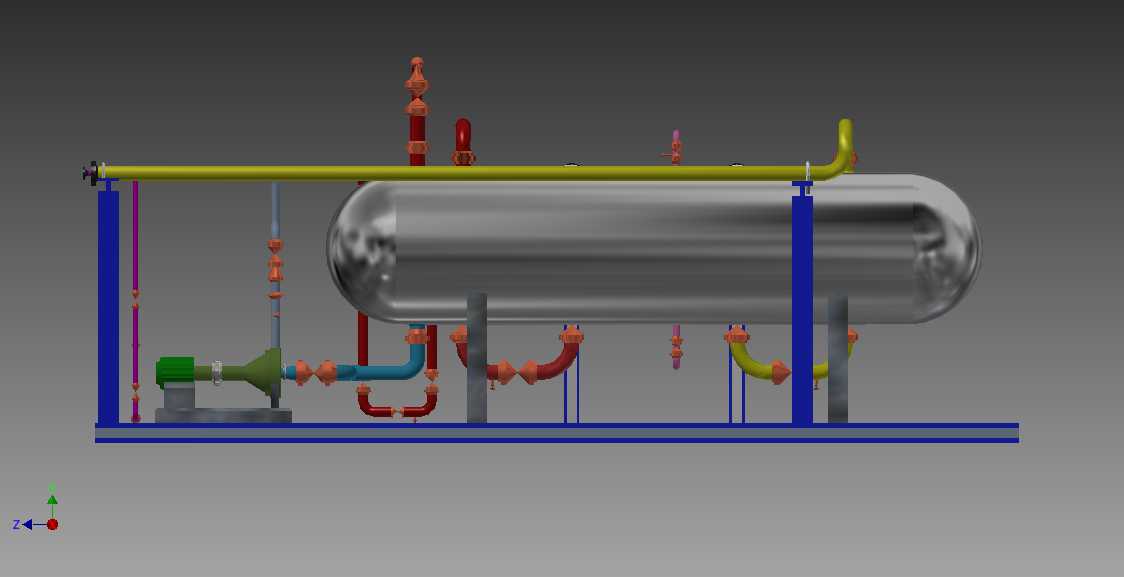Click the green Y axis arrow

[x=52, y=500]
